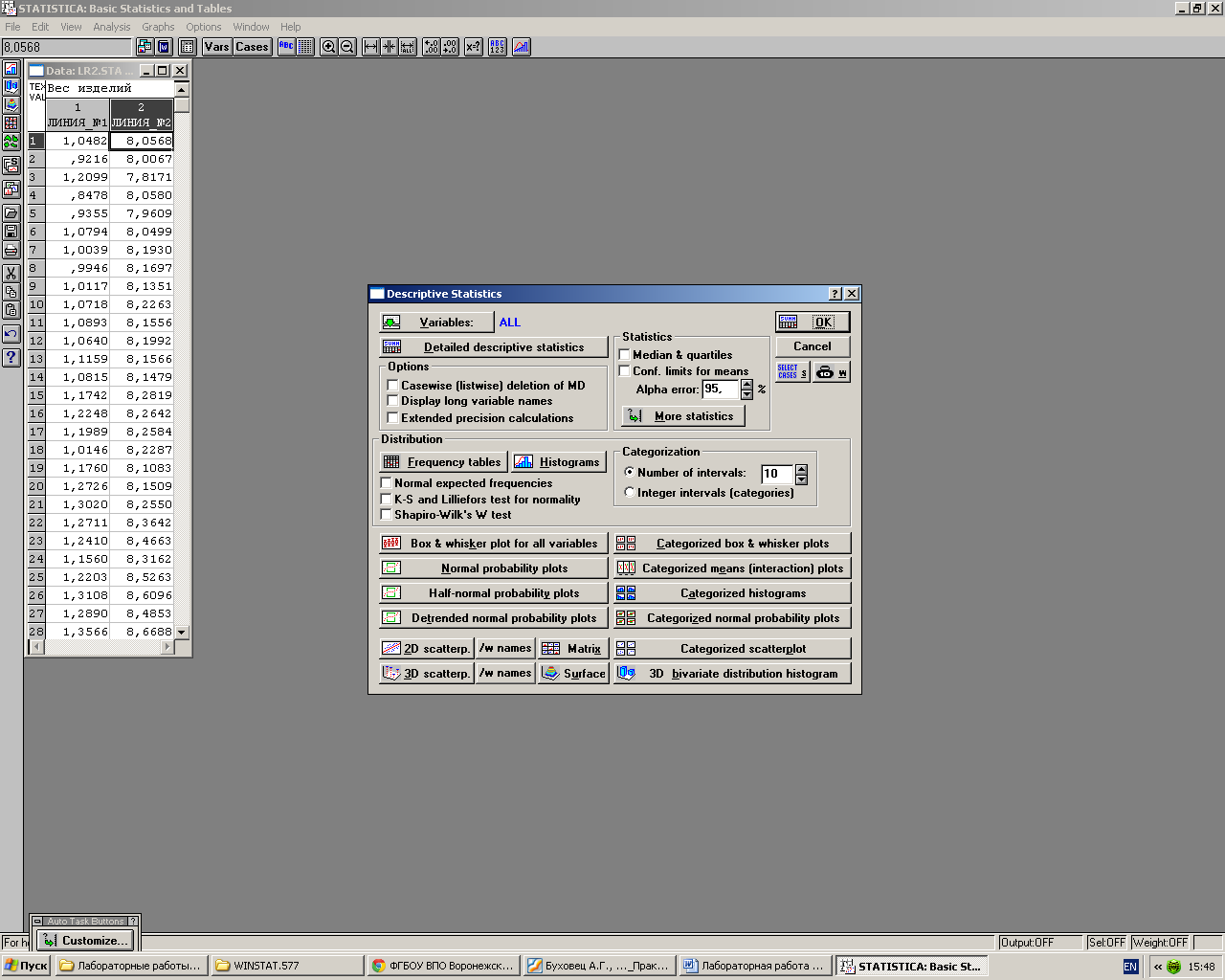Image resolution: width=1225 pixels, height=980 pixels.
Task: Click the cut scissors icon in left toolbar
Action: pos(11,274)
